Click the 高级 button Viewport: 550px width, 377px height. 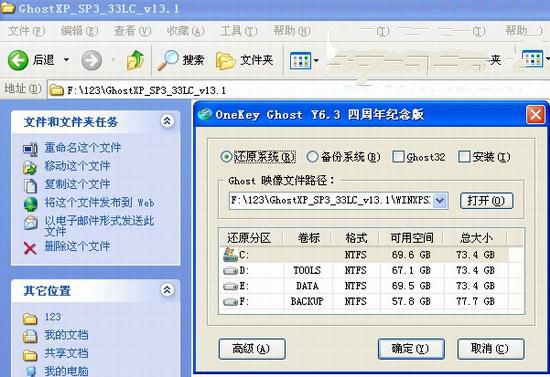(252, 349)
